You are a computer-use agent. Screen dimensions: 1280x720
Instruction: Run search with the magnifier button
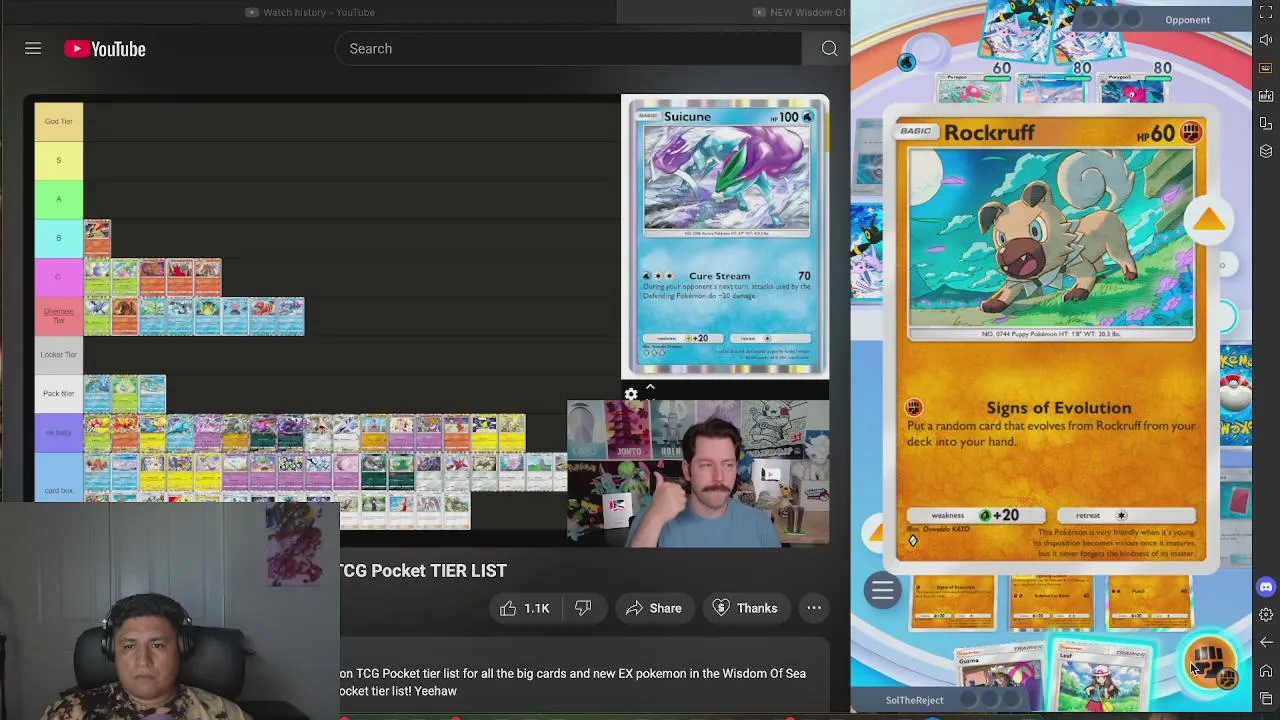pyautogui.click(x=829, y=48)
